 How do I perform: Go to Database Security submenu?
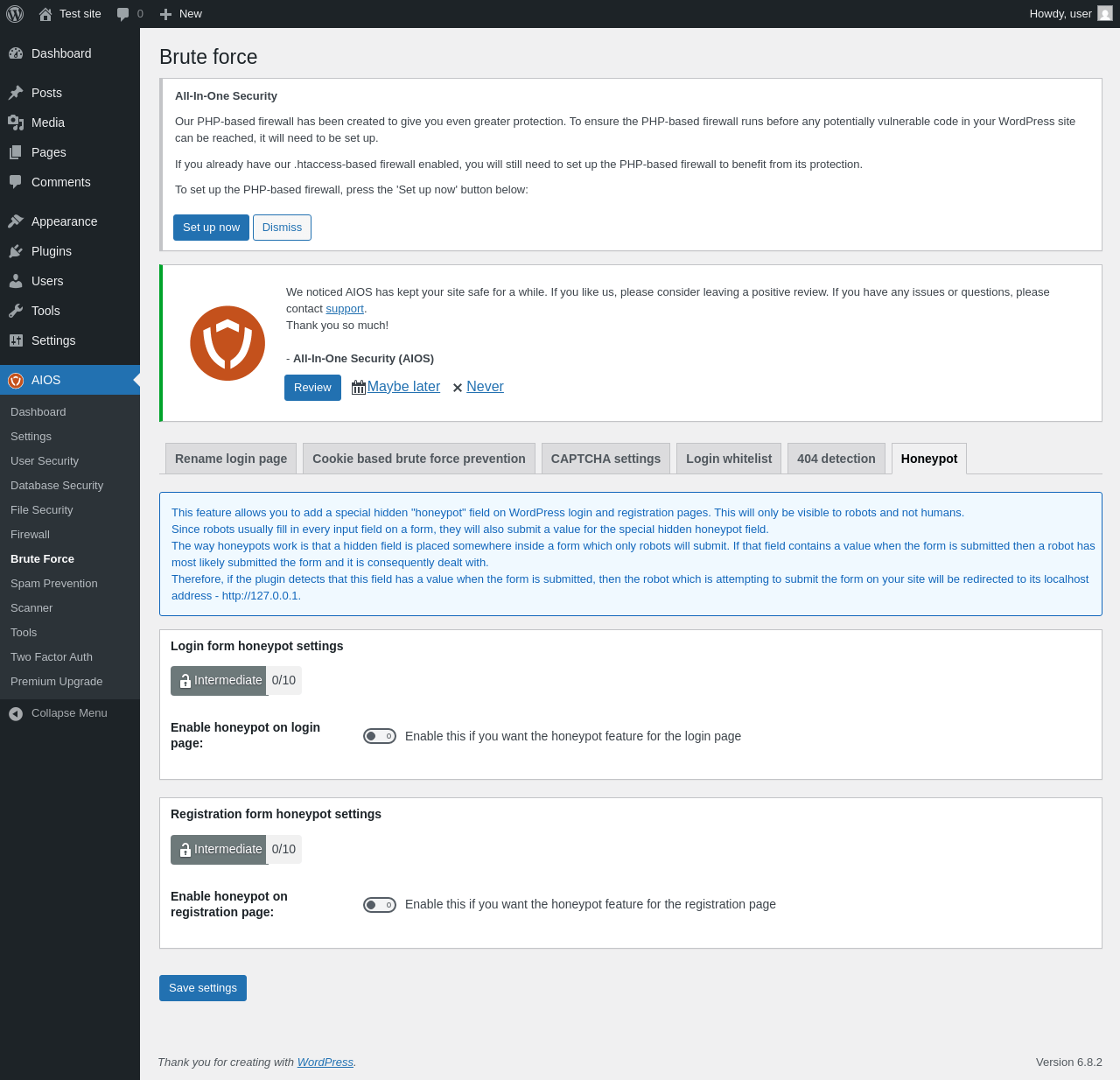click(x=70, y=486)
